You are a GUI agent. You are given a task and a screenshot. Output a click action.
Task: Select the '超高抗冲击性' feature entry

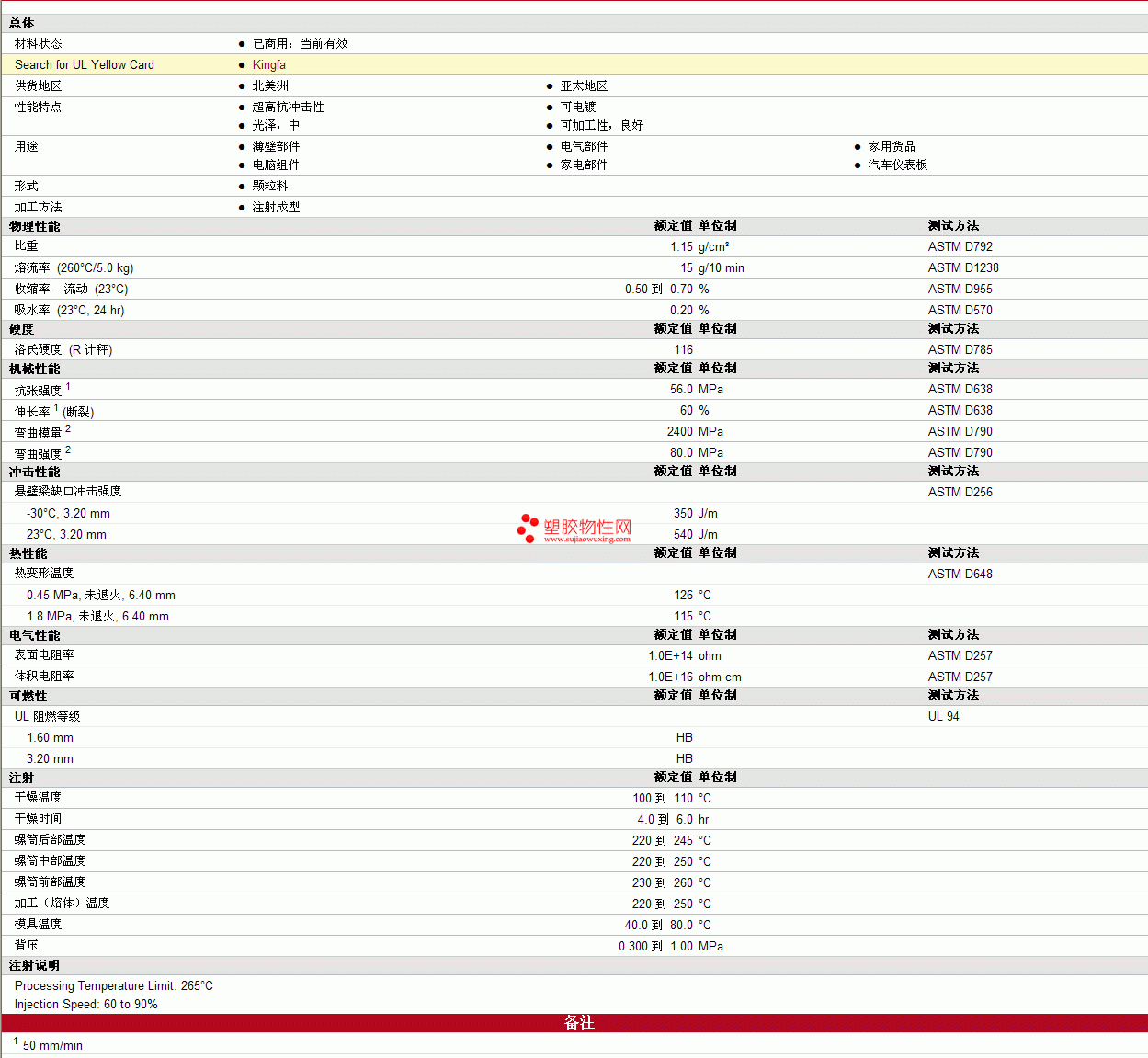(288, 107)
